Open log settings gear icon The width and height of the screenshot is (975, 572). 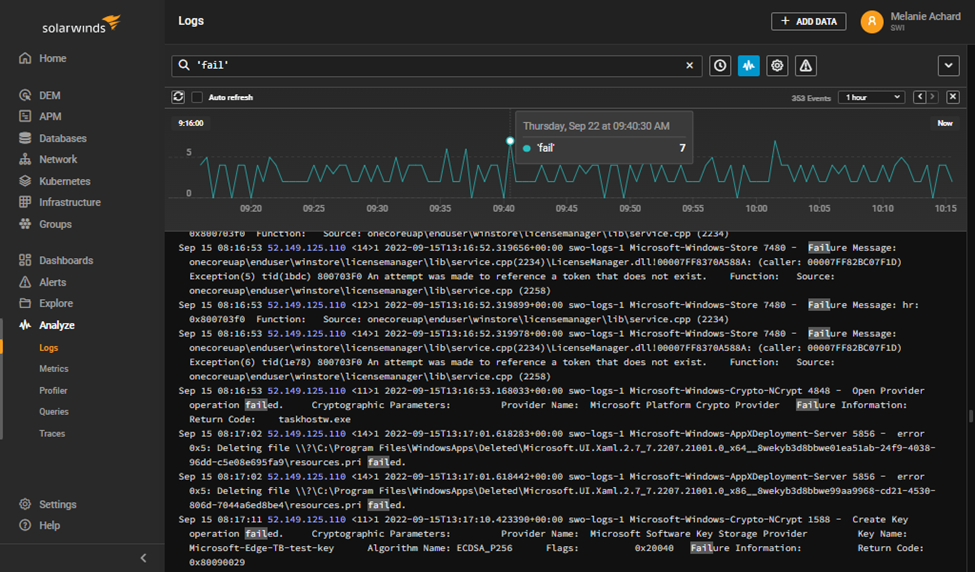click(x=777, y=66)
